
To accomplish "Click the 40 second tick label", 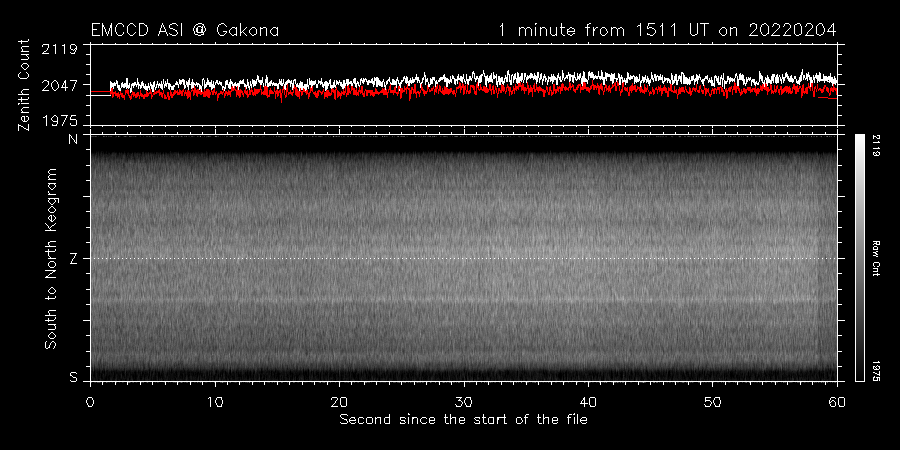I will click(588, 401).
